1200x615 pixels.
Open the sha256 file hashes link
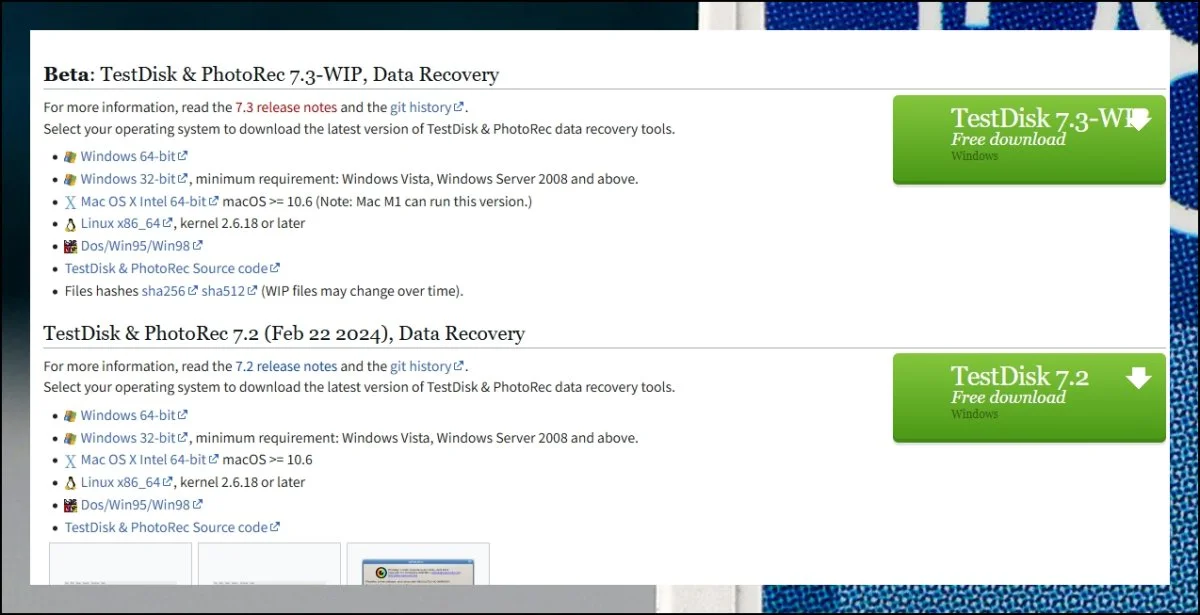coord(162,291)
